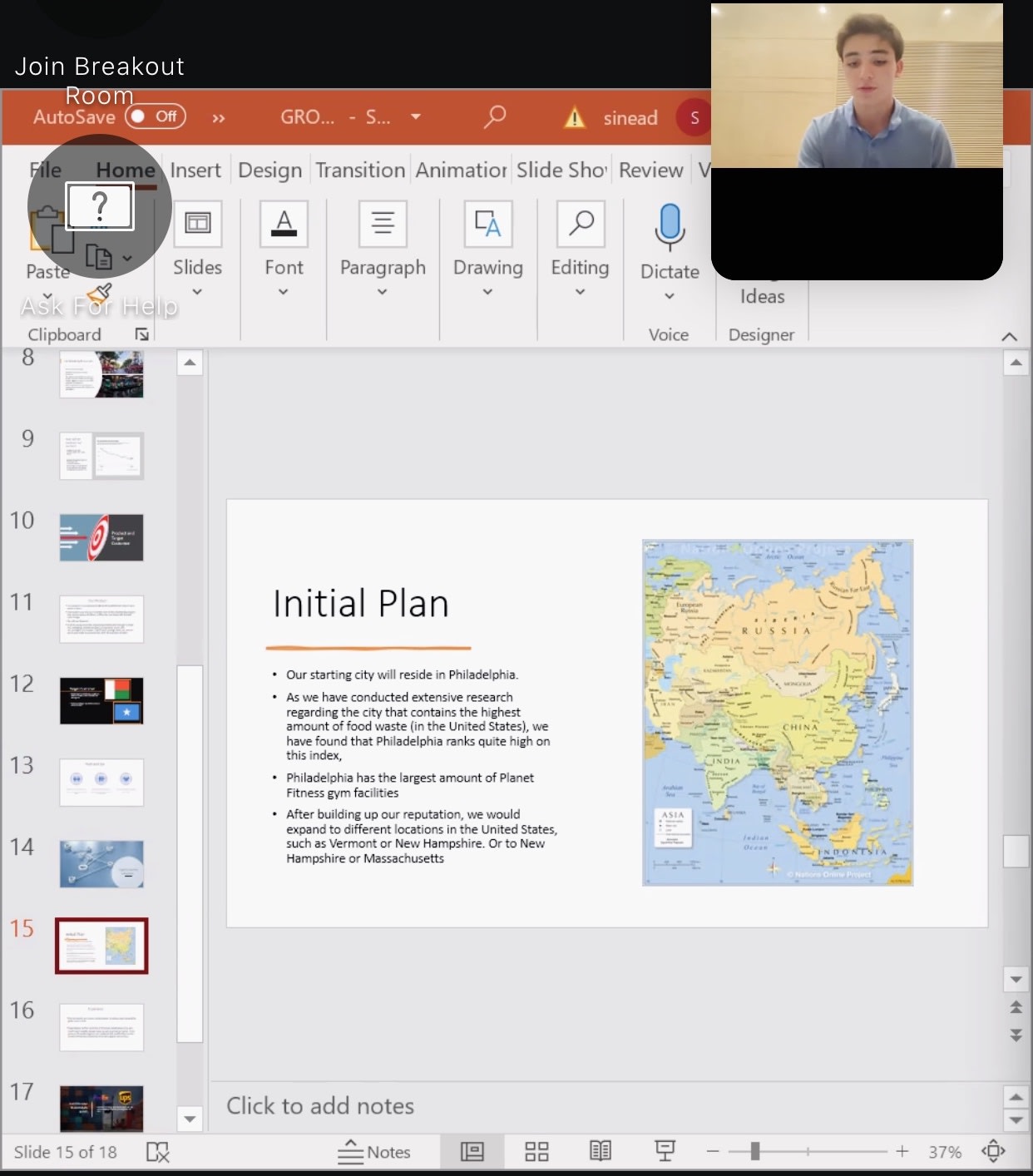
Task: Click the spell check icon in status bar
Action: pos(158,1152)
